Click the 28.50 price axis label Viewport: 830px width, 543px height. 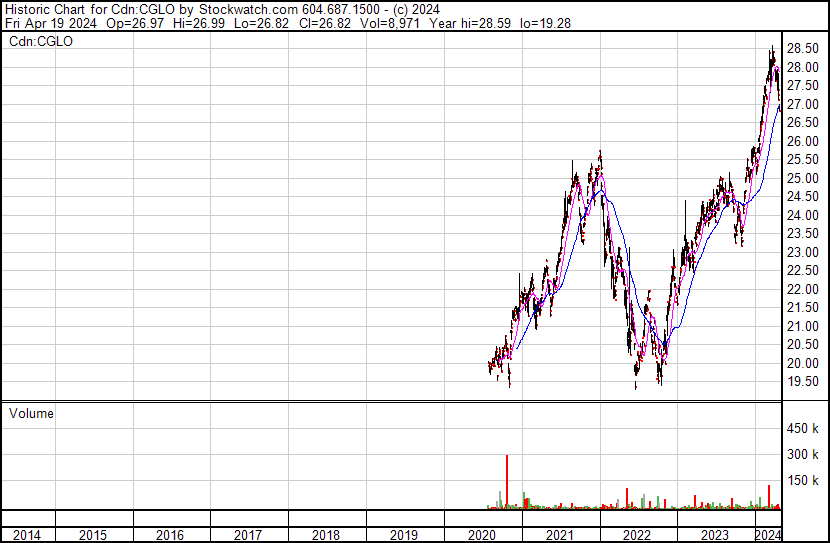(x=805, y=49)
